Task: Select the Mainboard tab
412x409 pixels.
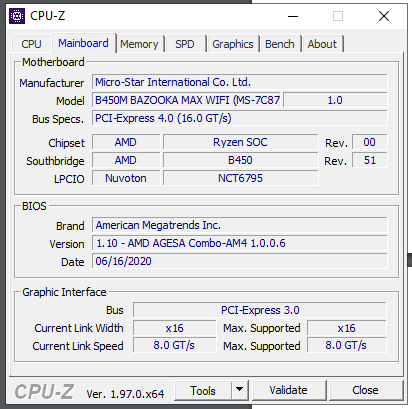Action: click(x=83, y=43)
